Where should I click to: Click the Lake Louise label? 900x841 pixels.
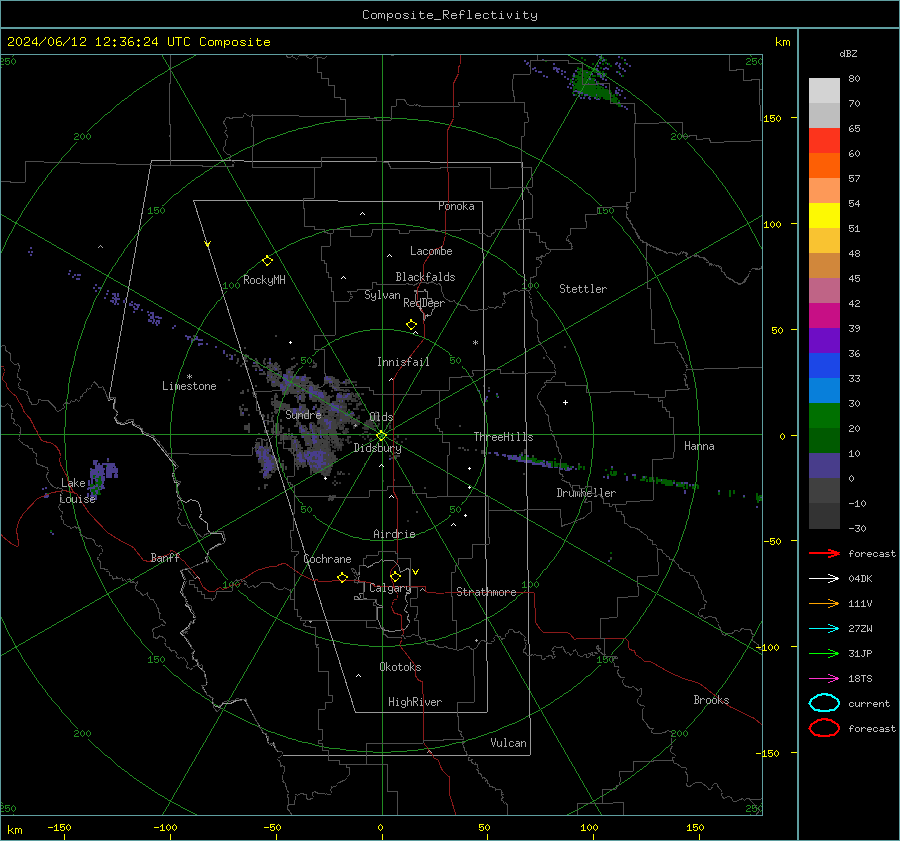tap(77, 491)
